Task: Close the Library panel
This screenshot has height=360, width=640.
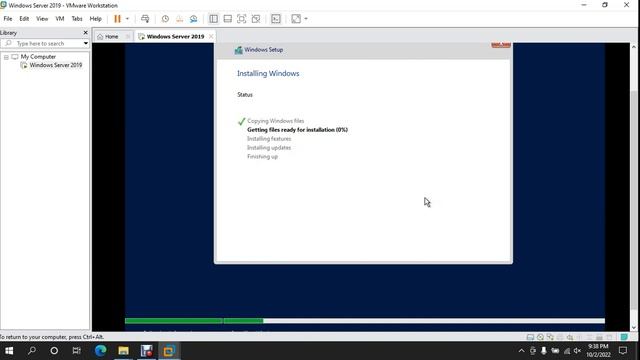Action: tap(85, 33)
